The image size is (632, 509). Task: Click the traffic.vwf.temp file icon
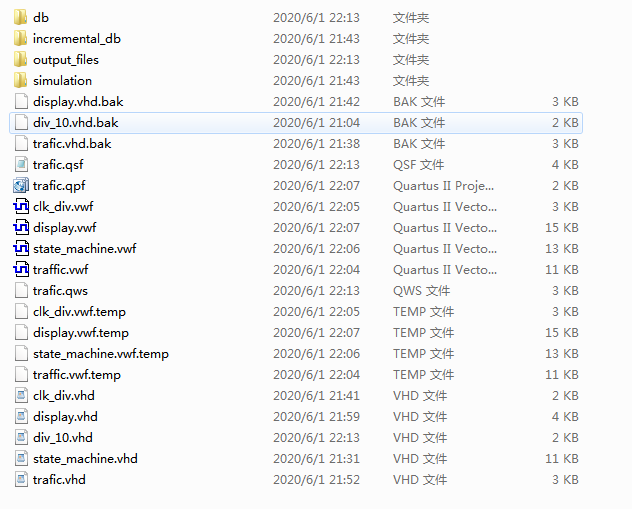pyautogui.click(x=21, y=374)
